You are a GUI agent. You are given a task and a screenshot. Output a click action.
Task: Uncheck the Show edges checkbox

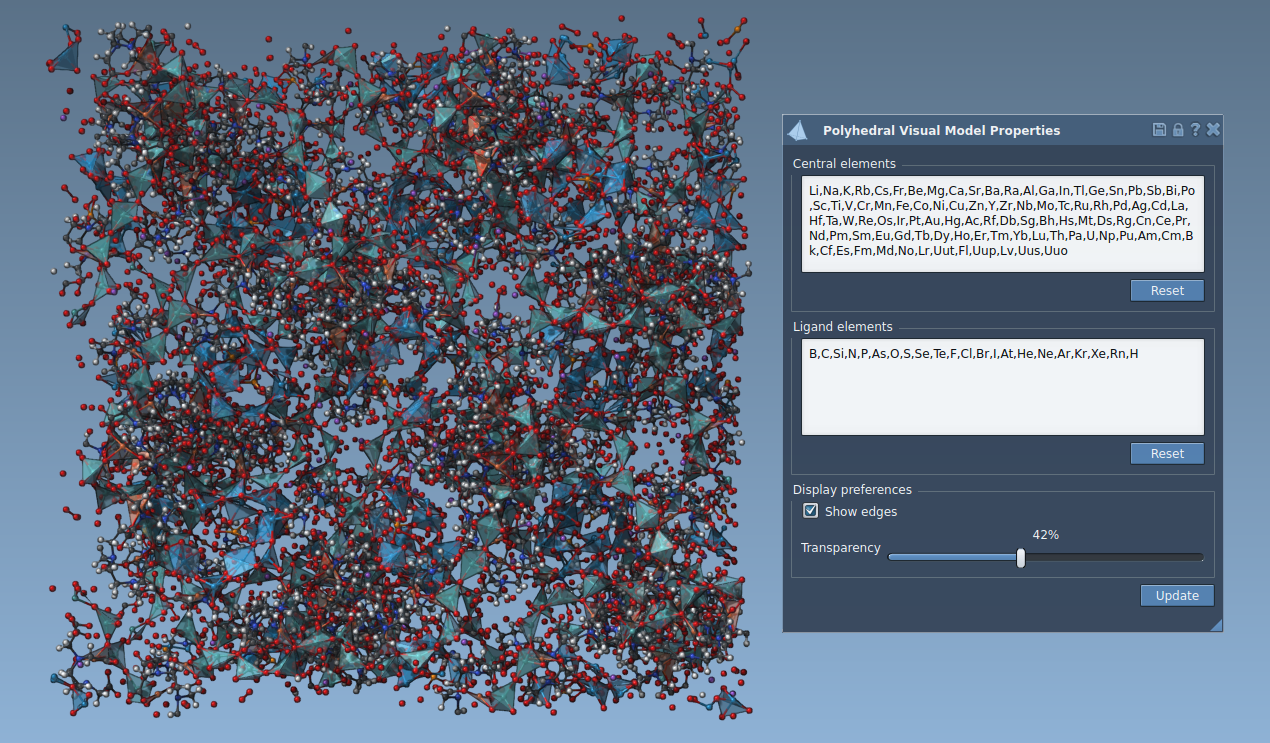click(811, 511)
